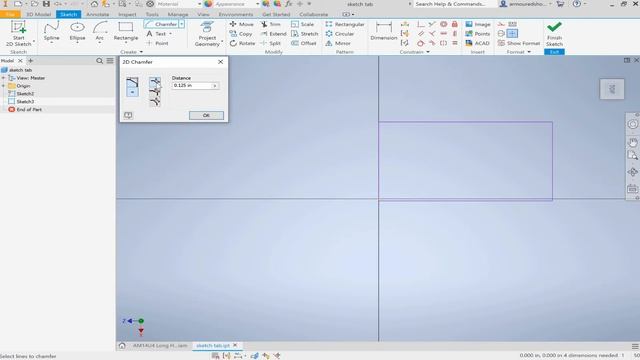Screen dimensions: 640x360
Task: Switch to the Inspect tab
Action: (127, 14)
